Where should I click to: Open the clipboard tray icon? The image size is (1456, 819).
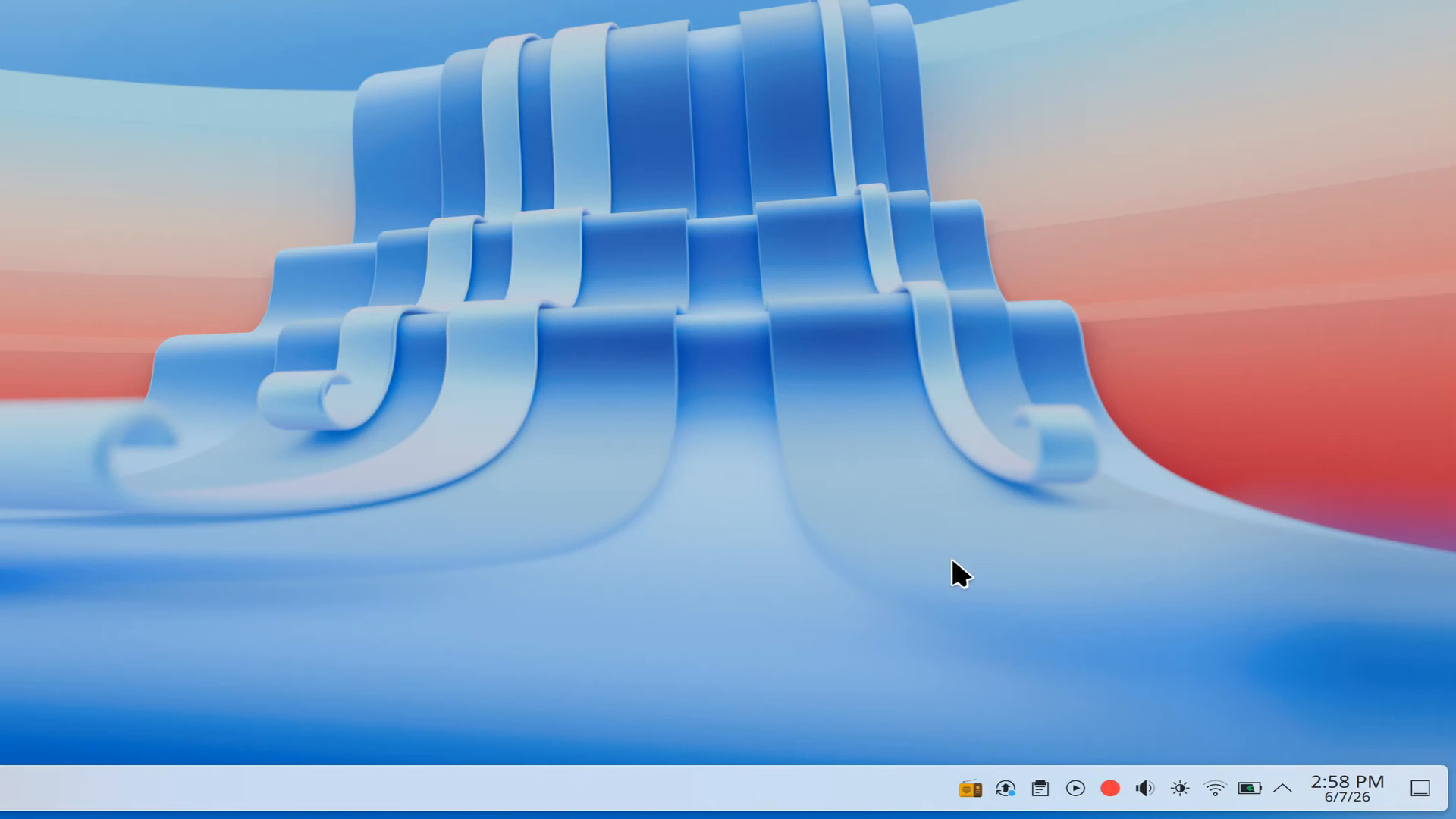(x=1040, y=789)
